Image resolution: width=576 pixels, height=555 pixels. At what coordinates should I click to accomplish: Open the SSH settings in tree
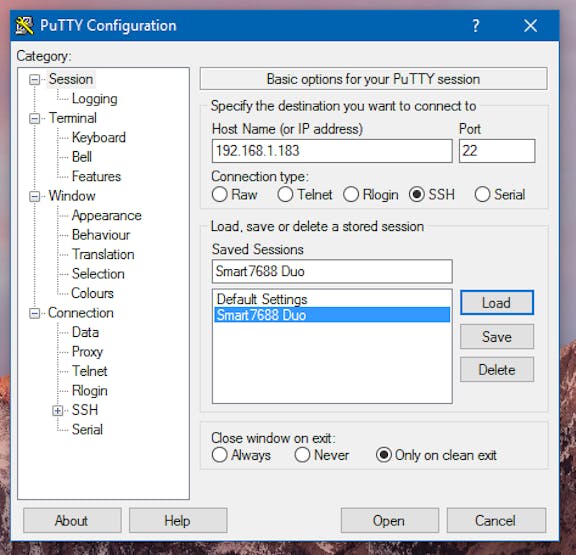85,410
